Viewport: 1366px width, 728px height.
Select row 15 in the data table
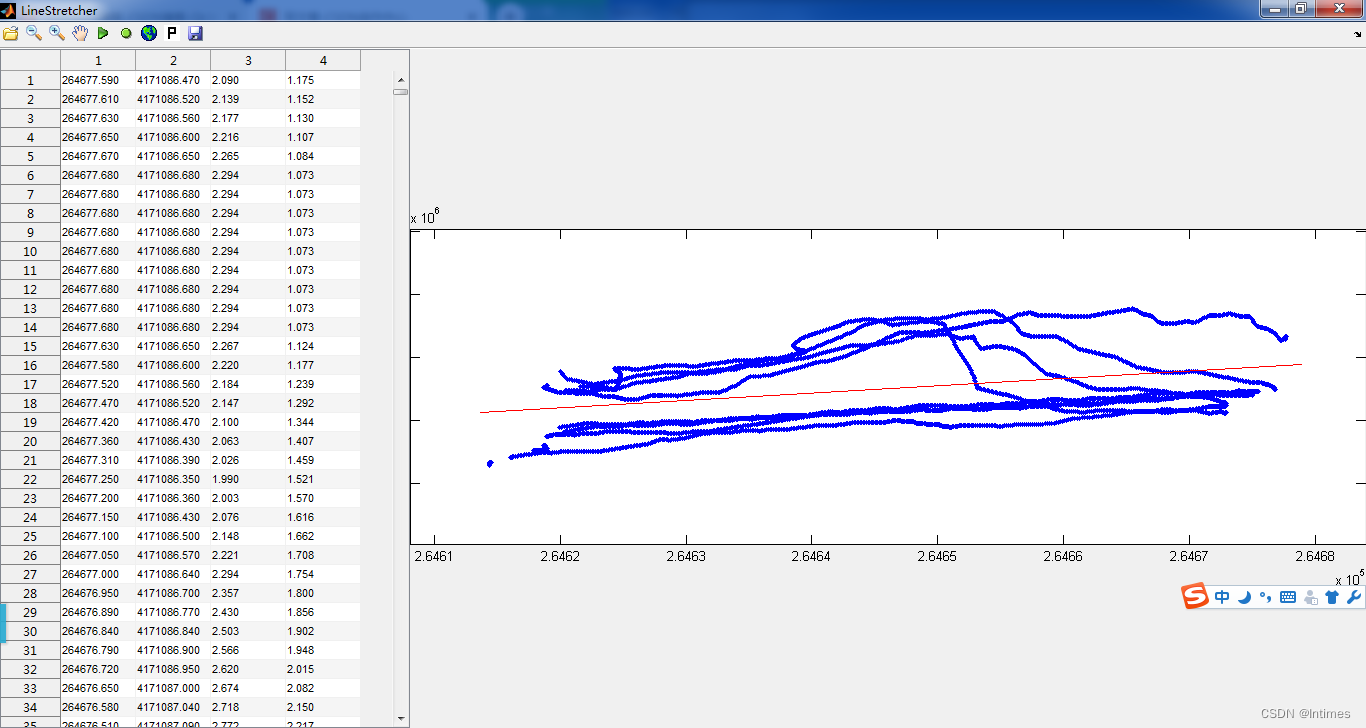(x=30, y=346)
